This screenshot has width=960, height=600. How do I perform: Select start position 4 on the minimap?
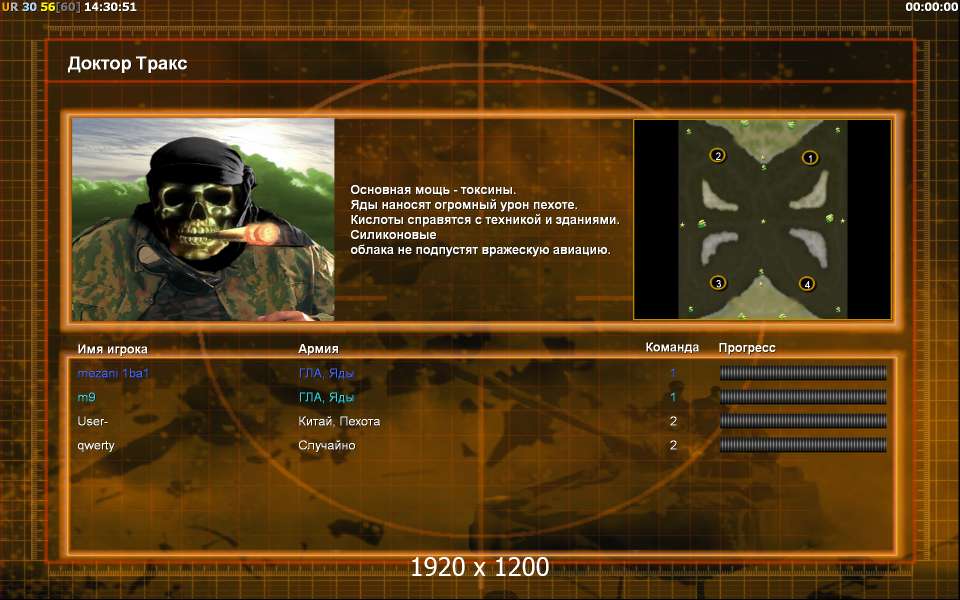click(x=807, y=284)
